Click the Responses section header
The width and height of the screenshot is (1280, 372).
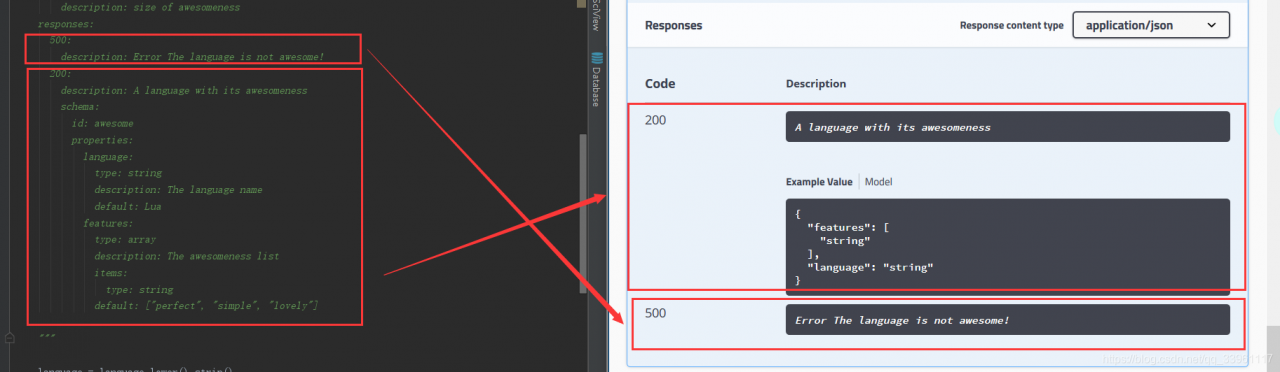[673, 26]
